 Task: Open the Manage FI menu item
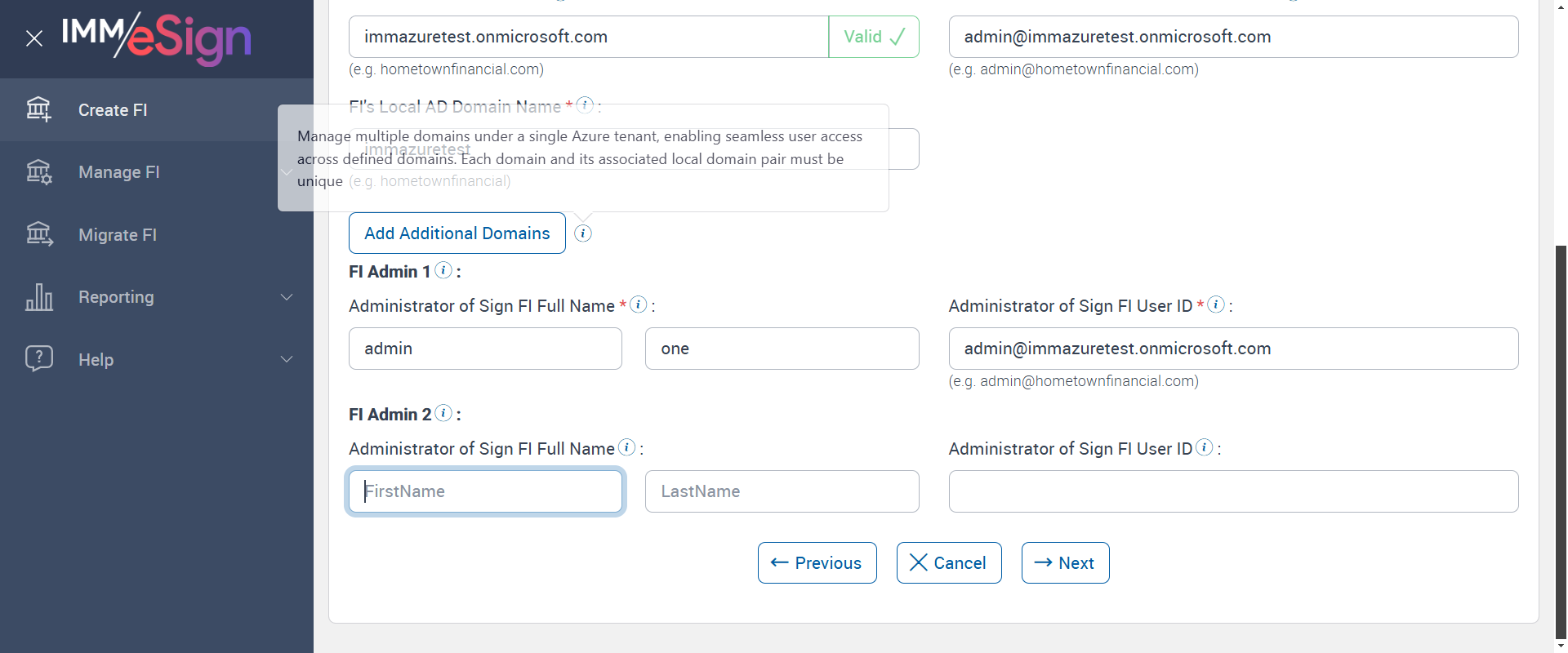coord(119,172)
